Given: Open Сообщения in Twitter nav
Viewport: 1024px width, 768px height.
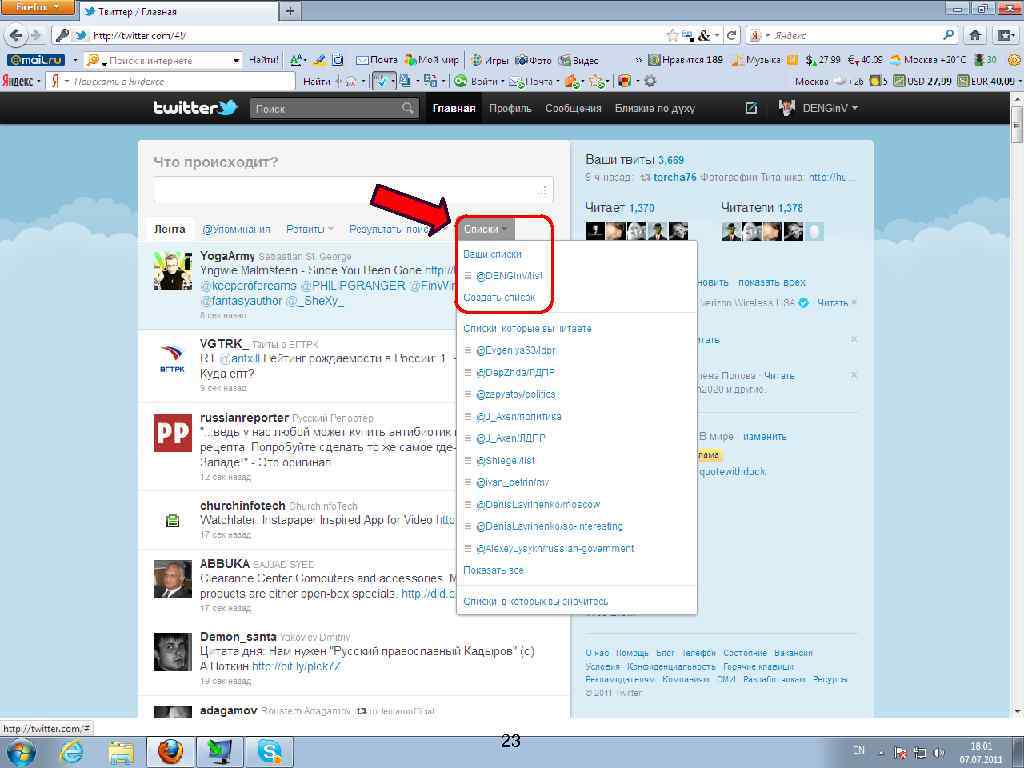Looking at the screenshot, I should click(x=573, y=108).
